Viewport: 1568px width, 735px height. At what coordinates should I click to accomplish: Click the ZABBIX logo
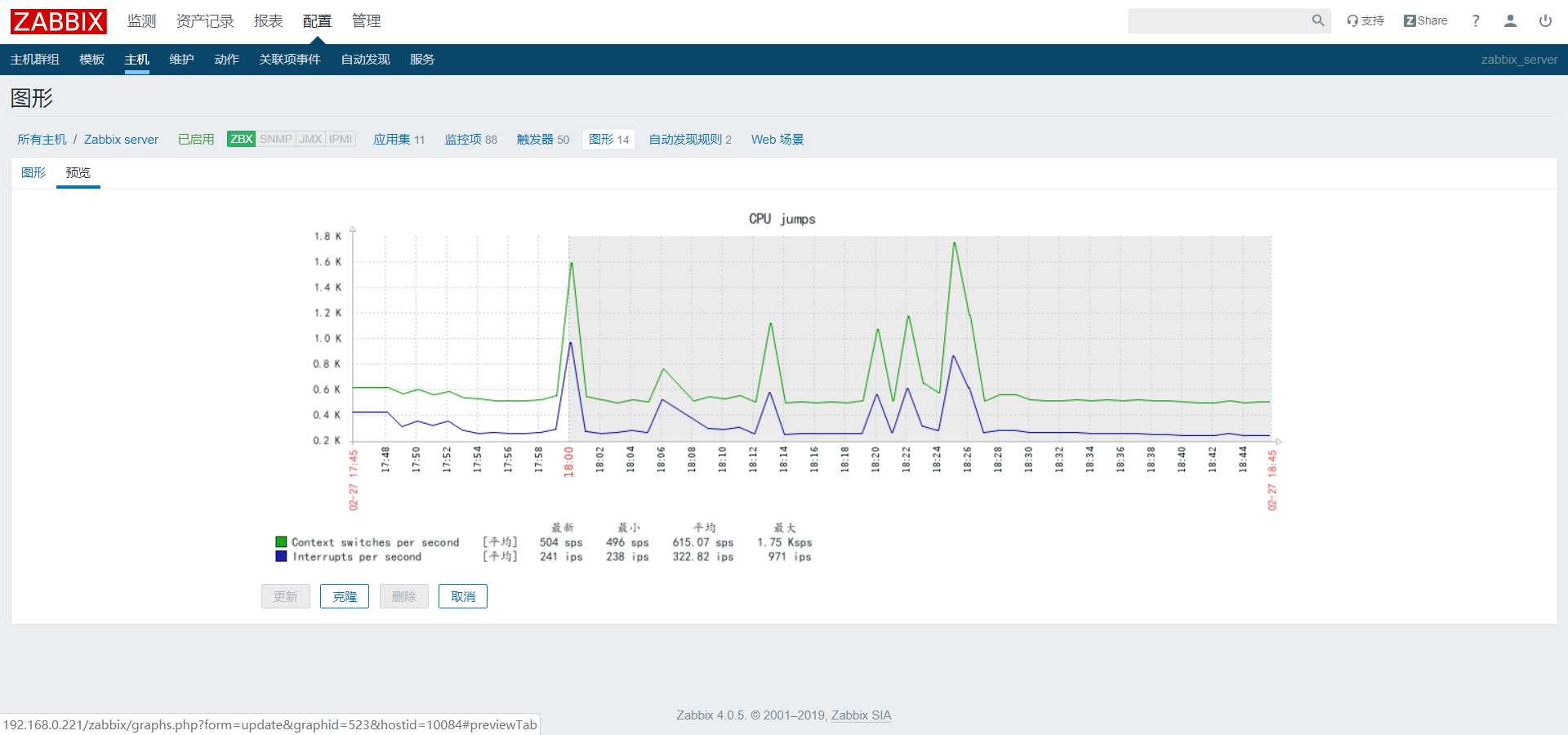coord(59,21)
